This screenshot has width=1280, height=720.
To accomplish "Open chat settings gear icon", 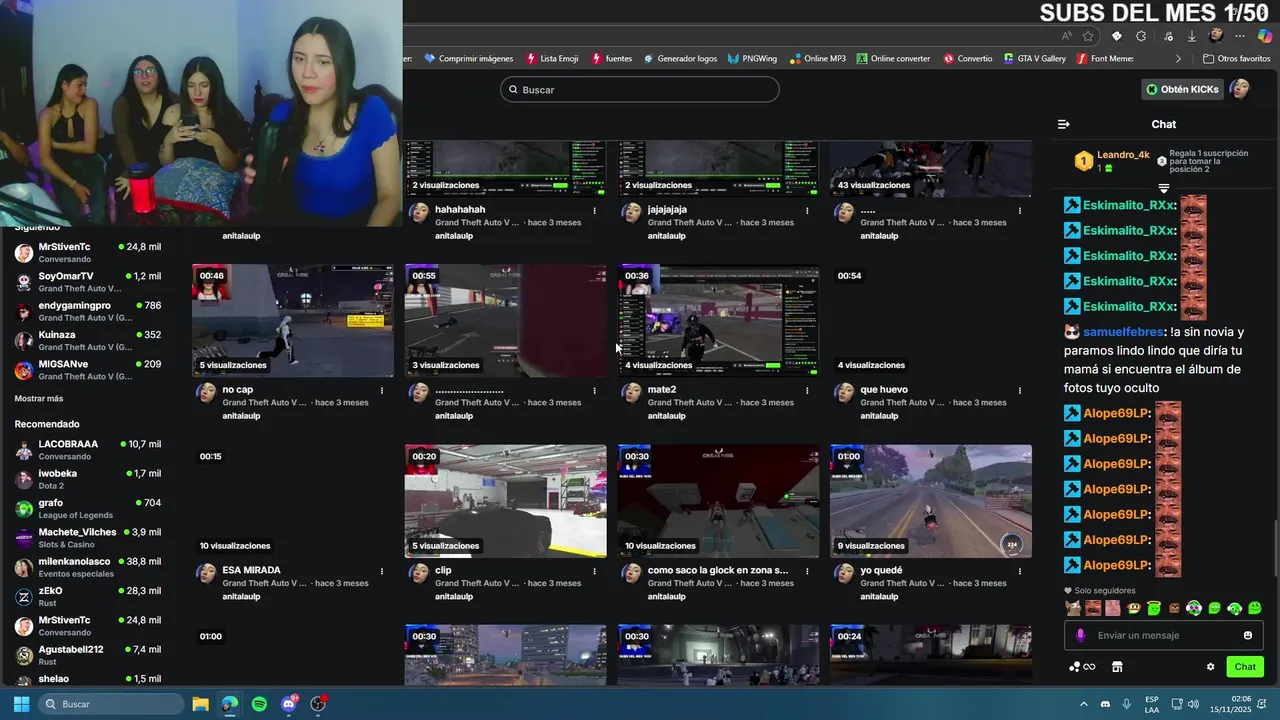I will [1210, 667].
